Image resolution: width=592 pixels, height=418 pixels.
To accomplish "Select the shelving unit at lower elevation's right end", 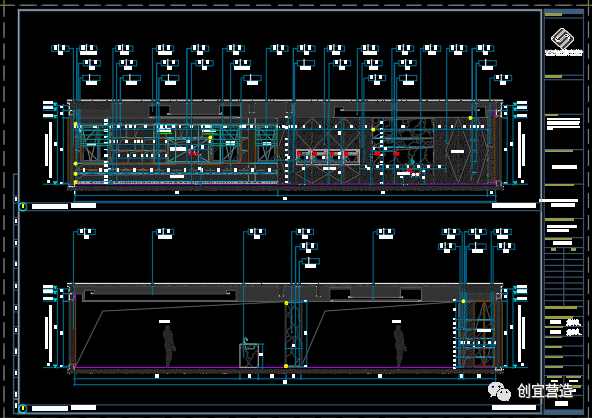I will (x=476, y=334).
